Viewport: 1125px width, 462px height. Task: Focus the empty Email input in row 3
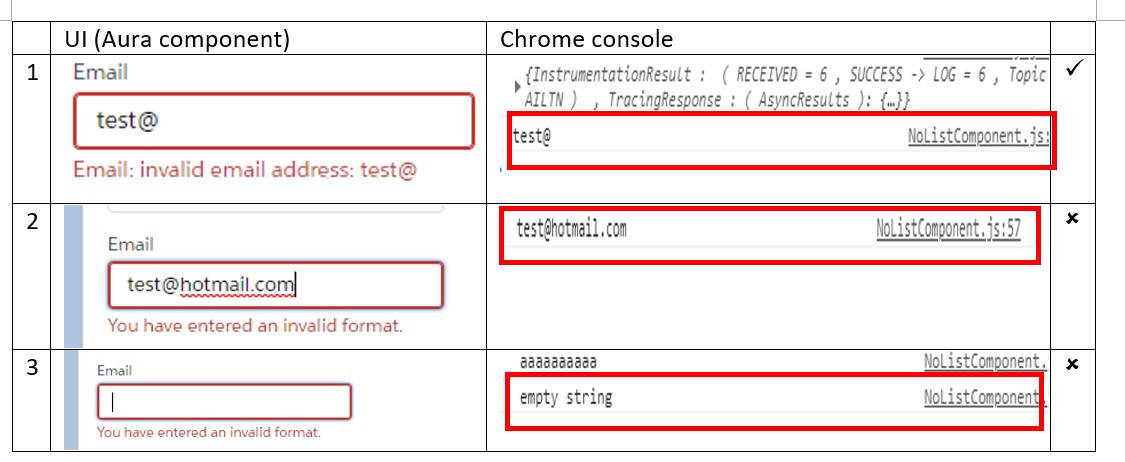(x=224, y=402)
